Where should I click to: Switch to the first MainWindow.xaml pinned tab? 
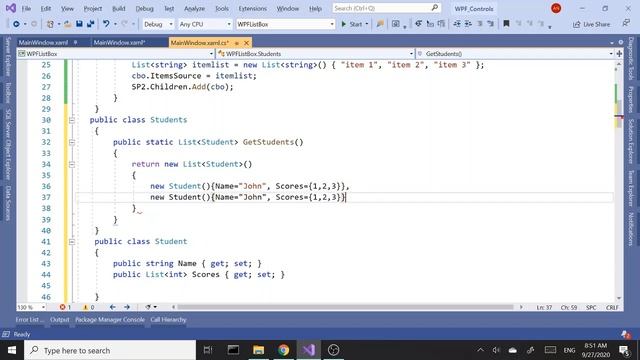pos(43,42)
